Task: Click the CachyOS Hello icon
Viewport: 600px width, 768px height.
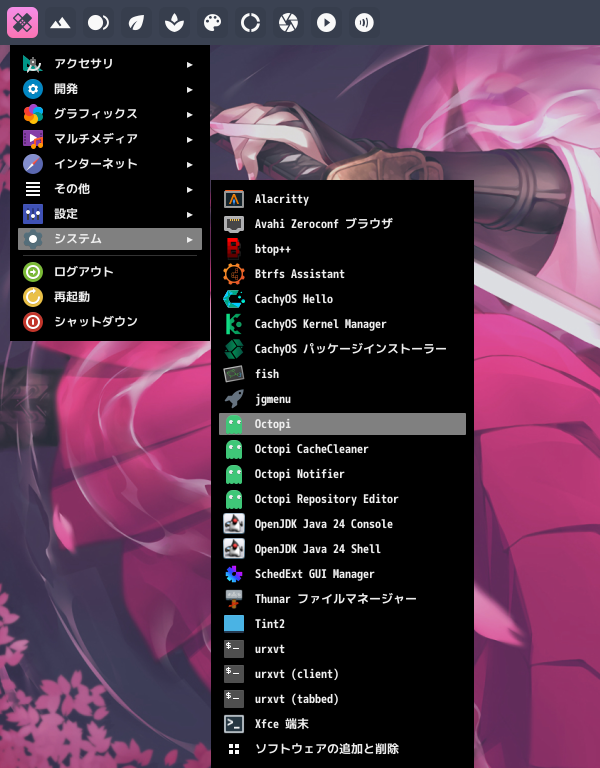Action: point(234,299)
